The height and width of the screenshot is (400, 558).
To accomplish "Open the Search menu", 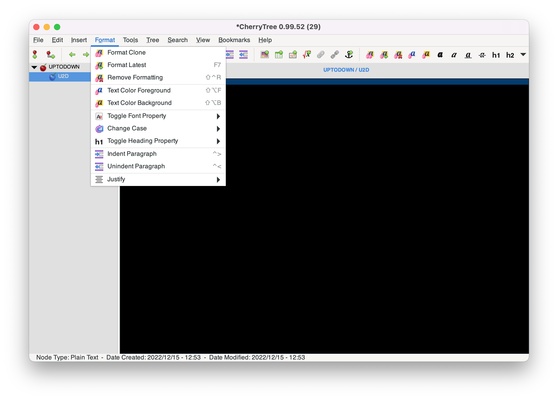I will [178, 40].
